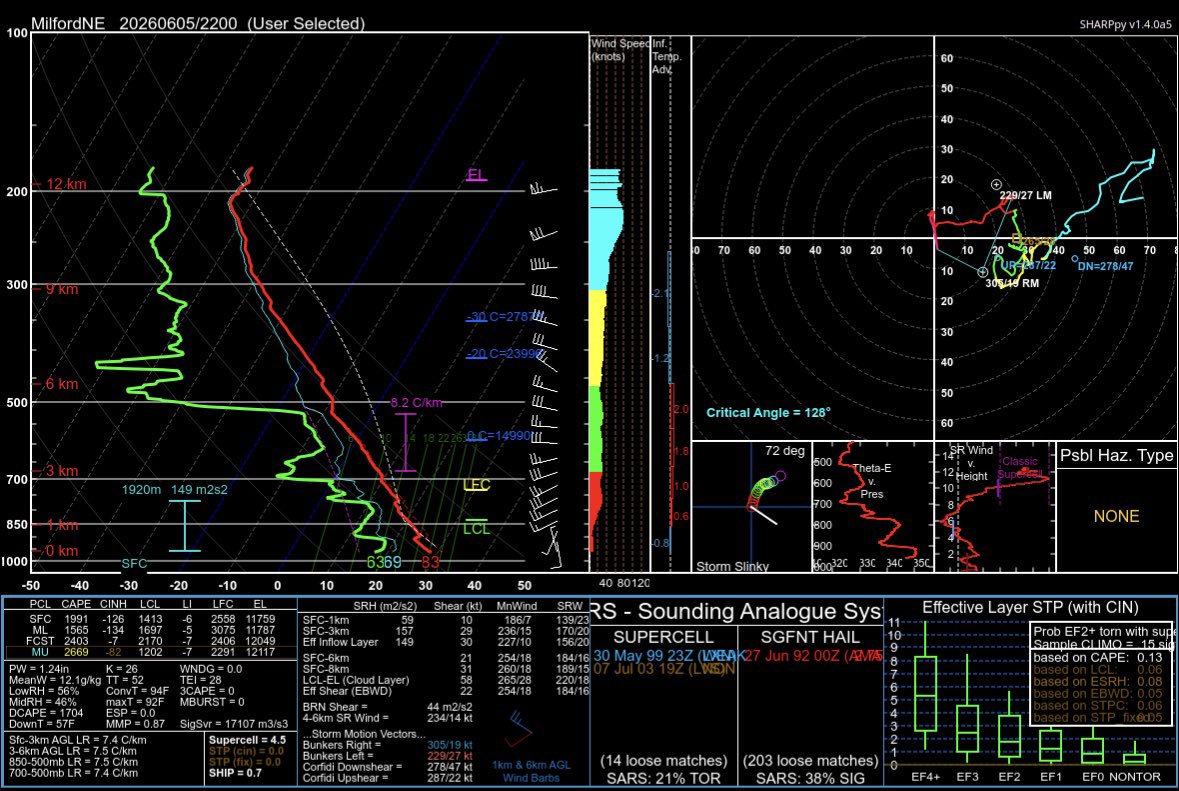1179x791 pixels.
Task: Open the Storm Slinky inset
Action: (x=751, y=508)
